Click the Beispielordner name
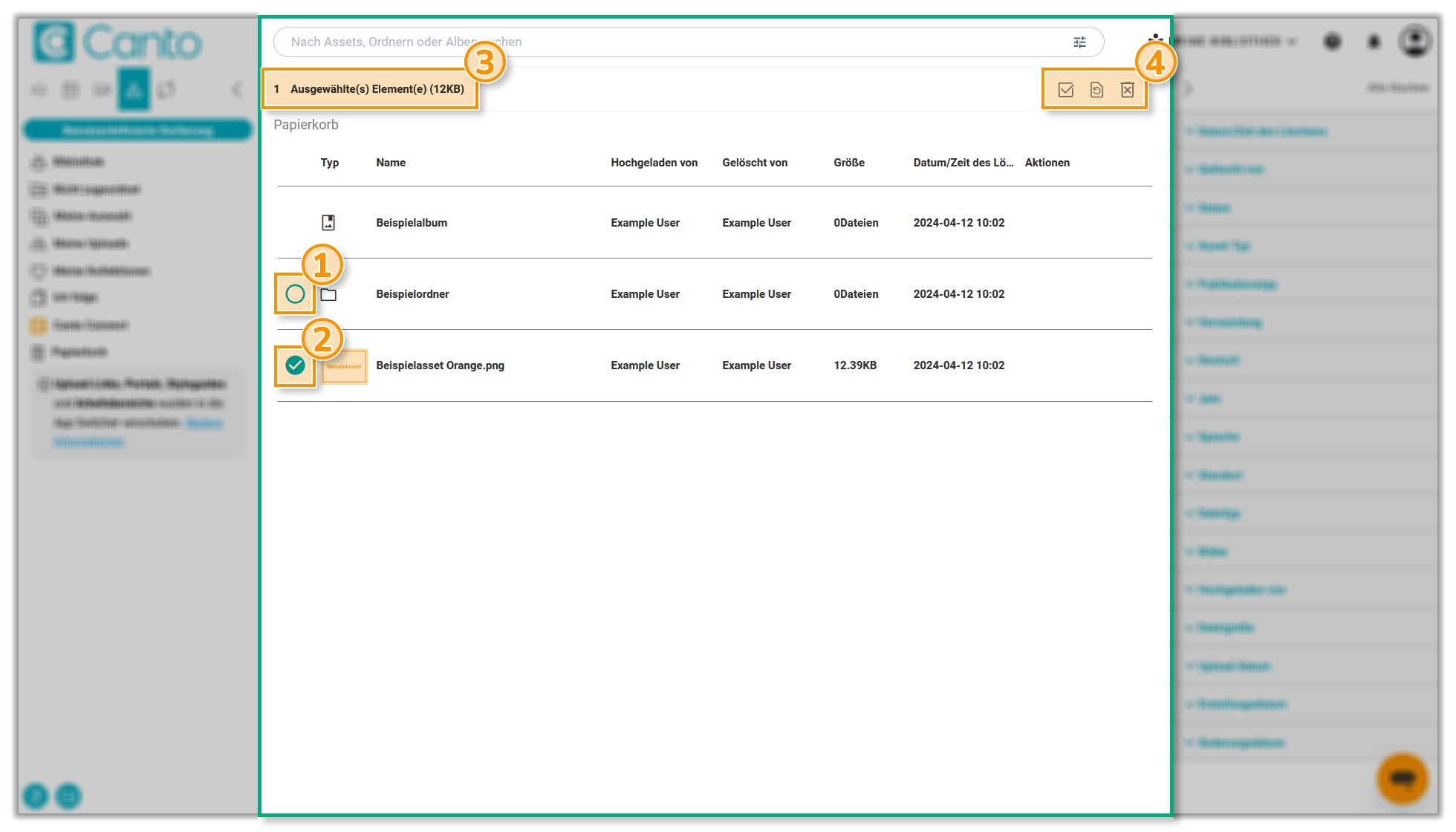1456x832 pixels. pyautogui.click(x=412, y=294)
